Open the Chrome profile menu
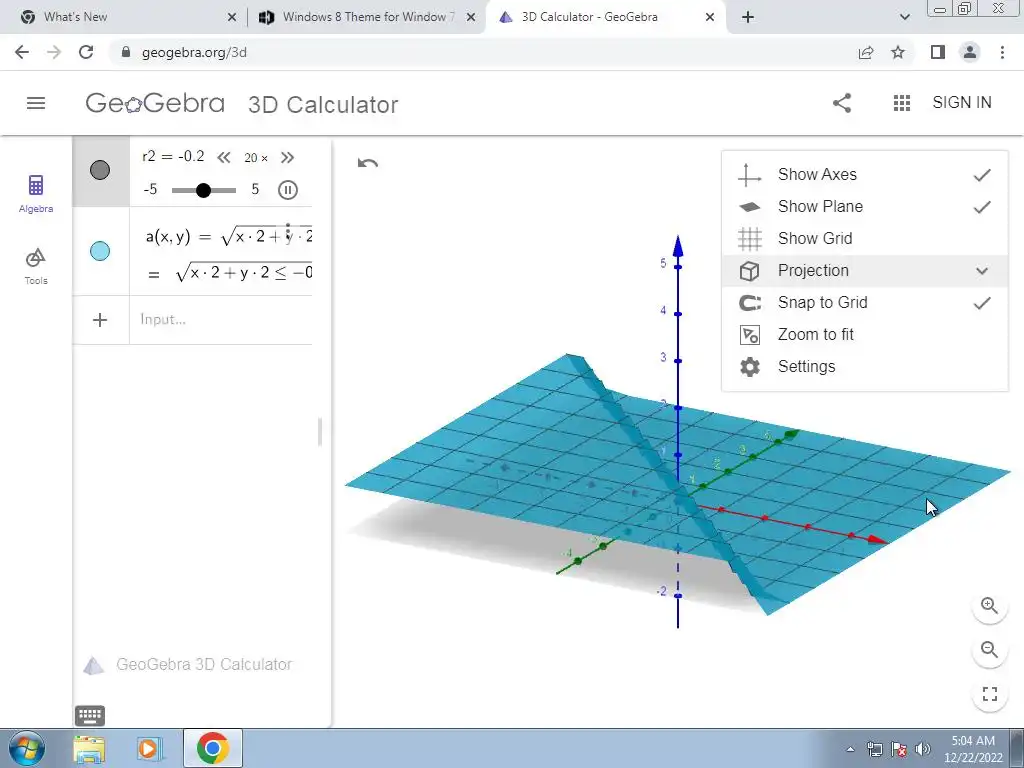This screenshot has width=1024, height=768. [x=970, y=52]
